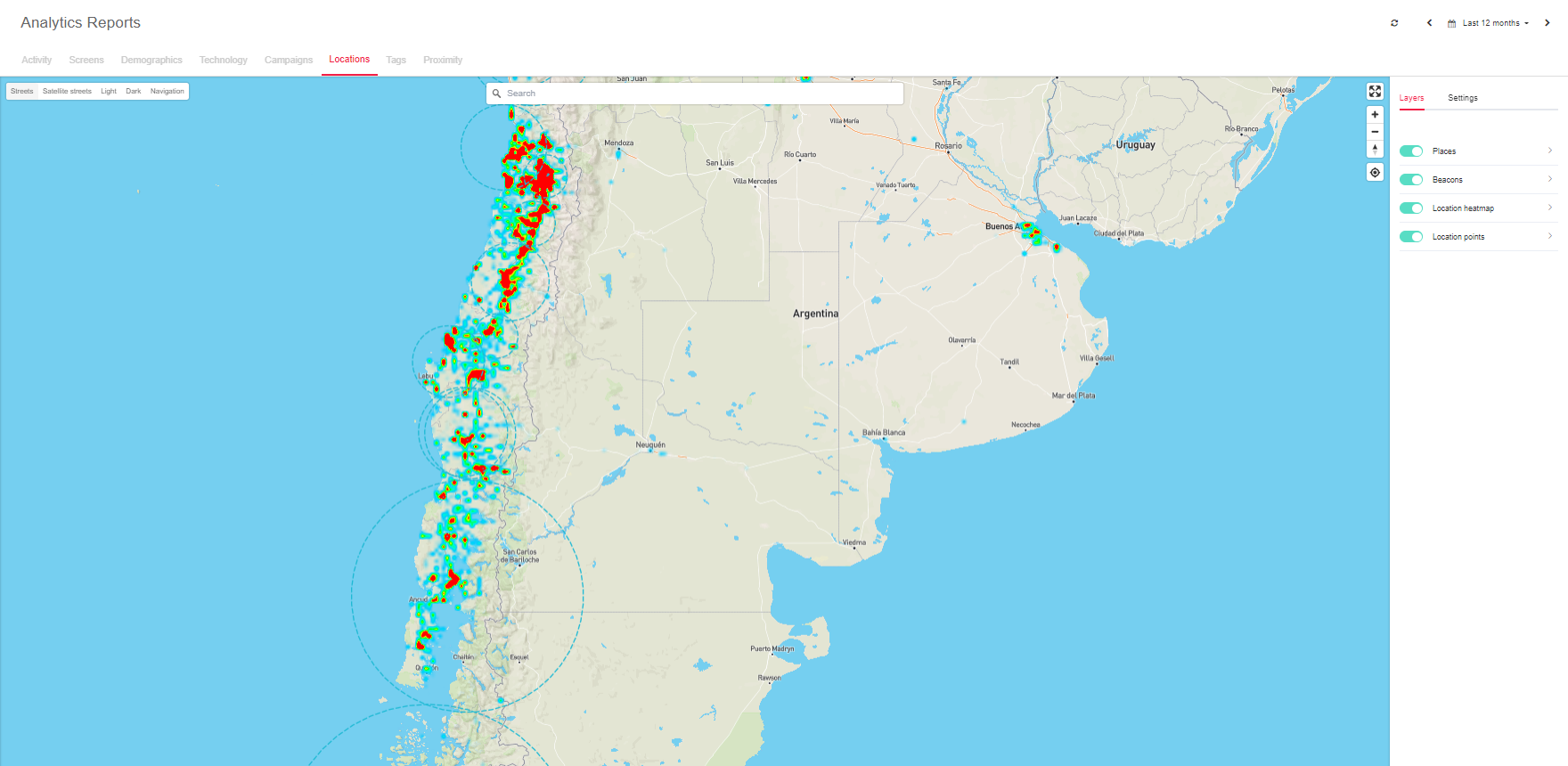Toggle fullscreen map view
1568x766 pixels.
point(1375,92)
